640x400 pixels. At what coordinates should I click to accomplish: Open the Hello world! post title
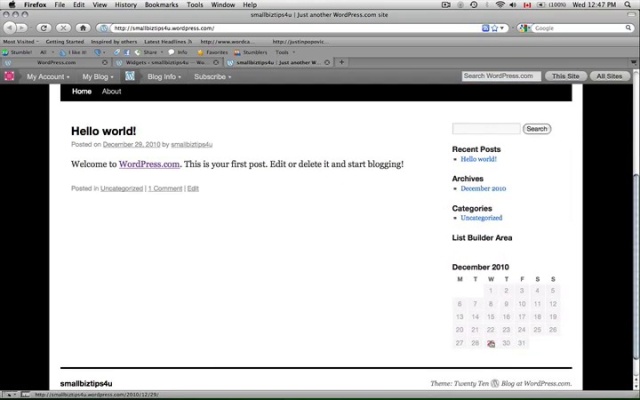(103, 131)
